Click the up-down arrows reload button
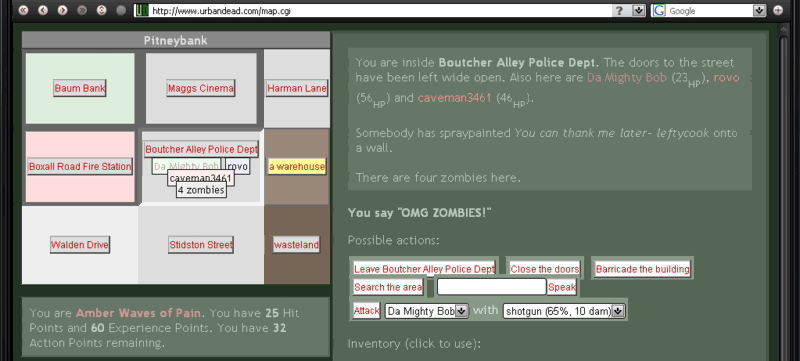This screenshot has height=361, width=800. tap(101, 10)
